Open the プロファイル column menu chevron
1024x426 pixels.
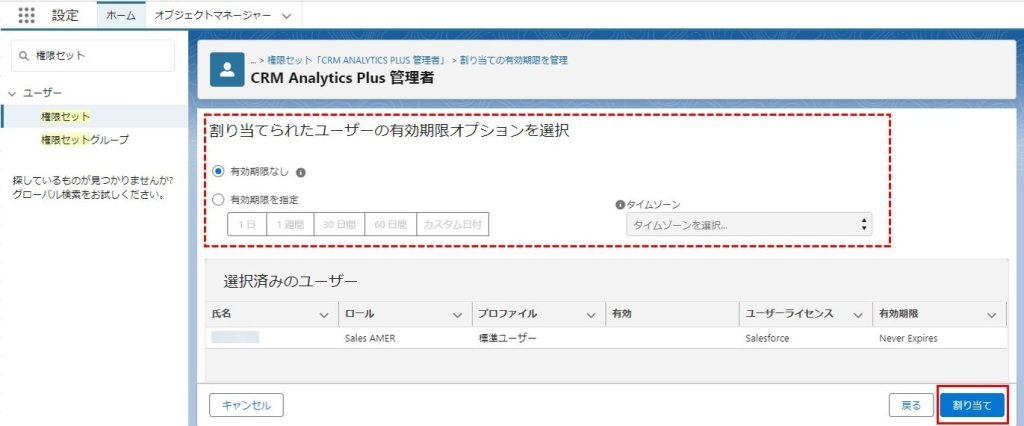[x=591, y=315]
